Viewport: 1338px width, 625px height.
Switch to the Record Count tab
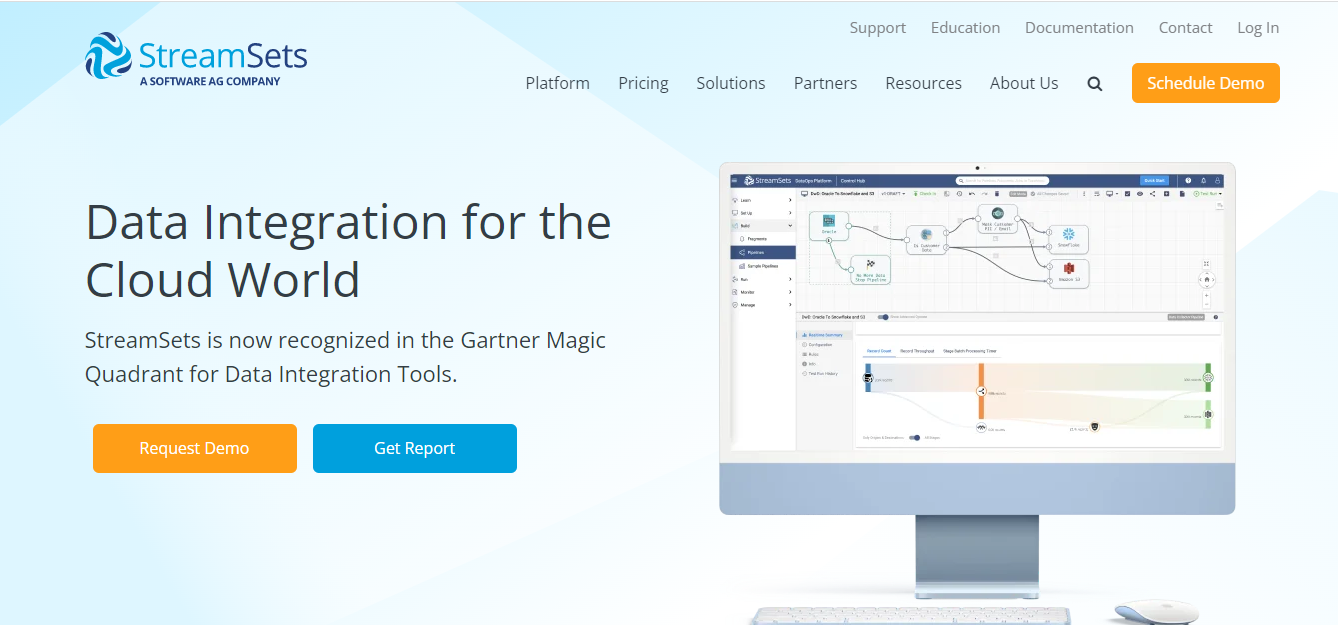879,351
